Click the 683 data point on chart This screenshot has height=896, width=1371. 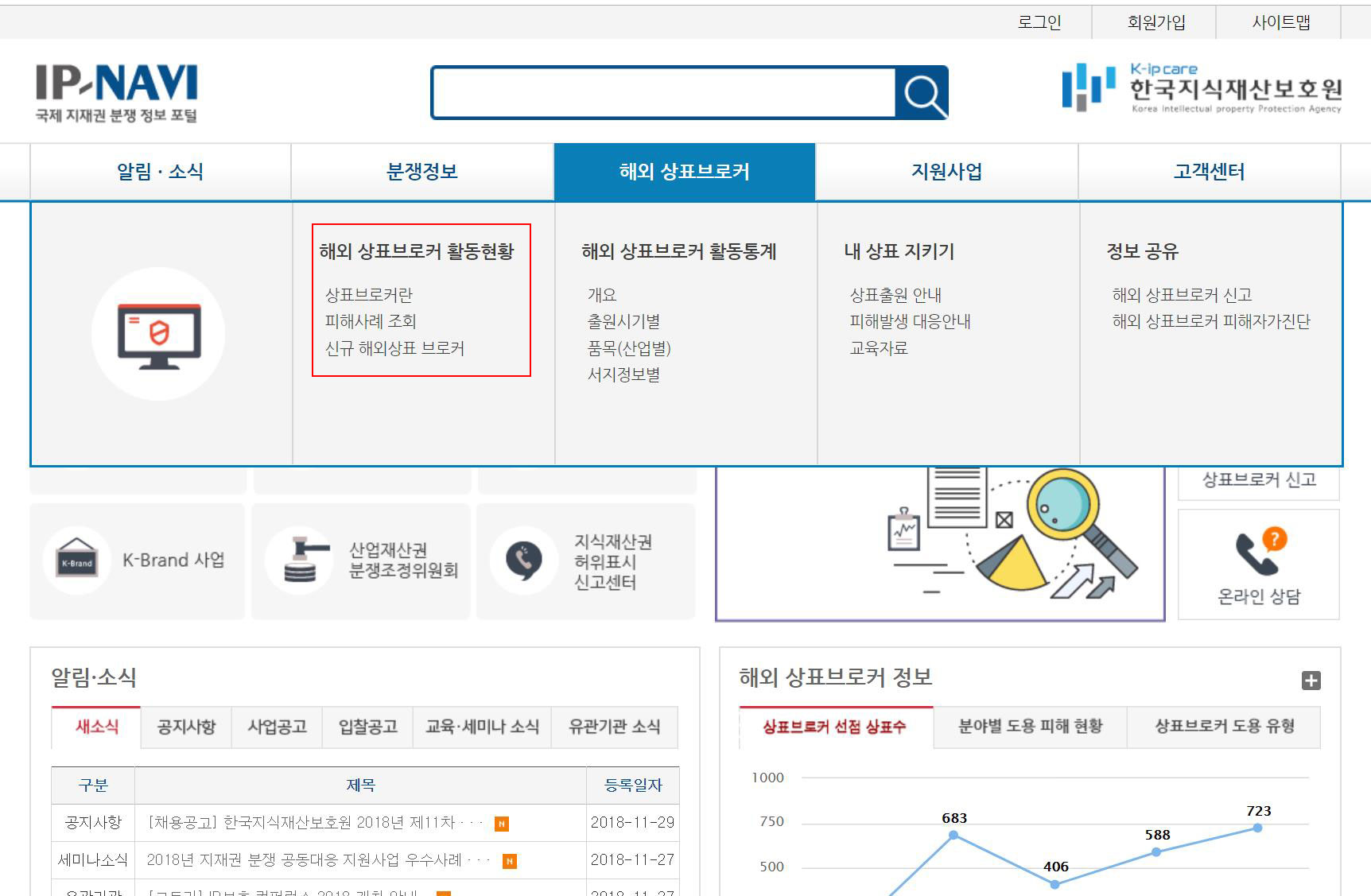tap(953, 835)
